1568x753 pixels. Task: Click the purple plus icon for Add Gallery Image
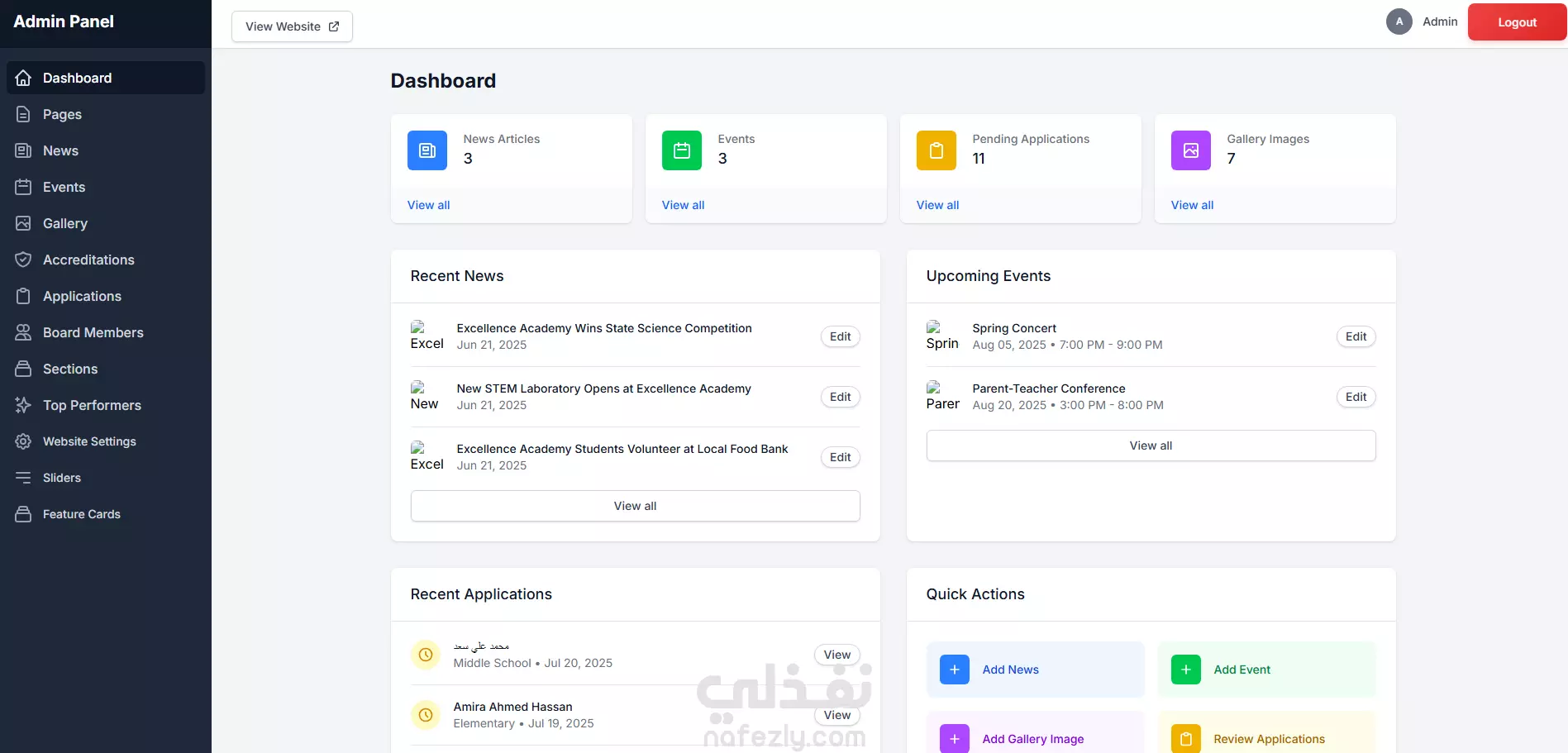click(x=955, y=739)
